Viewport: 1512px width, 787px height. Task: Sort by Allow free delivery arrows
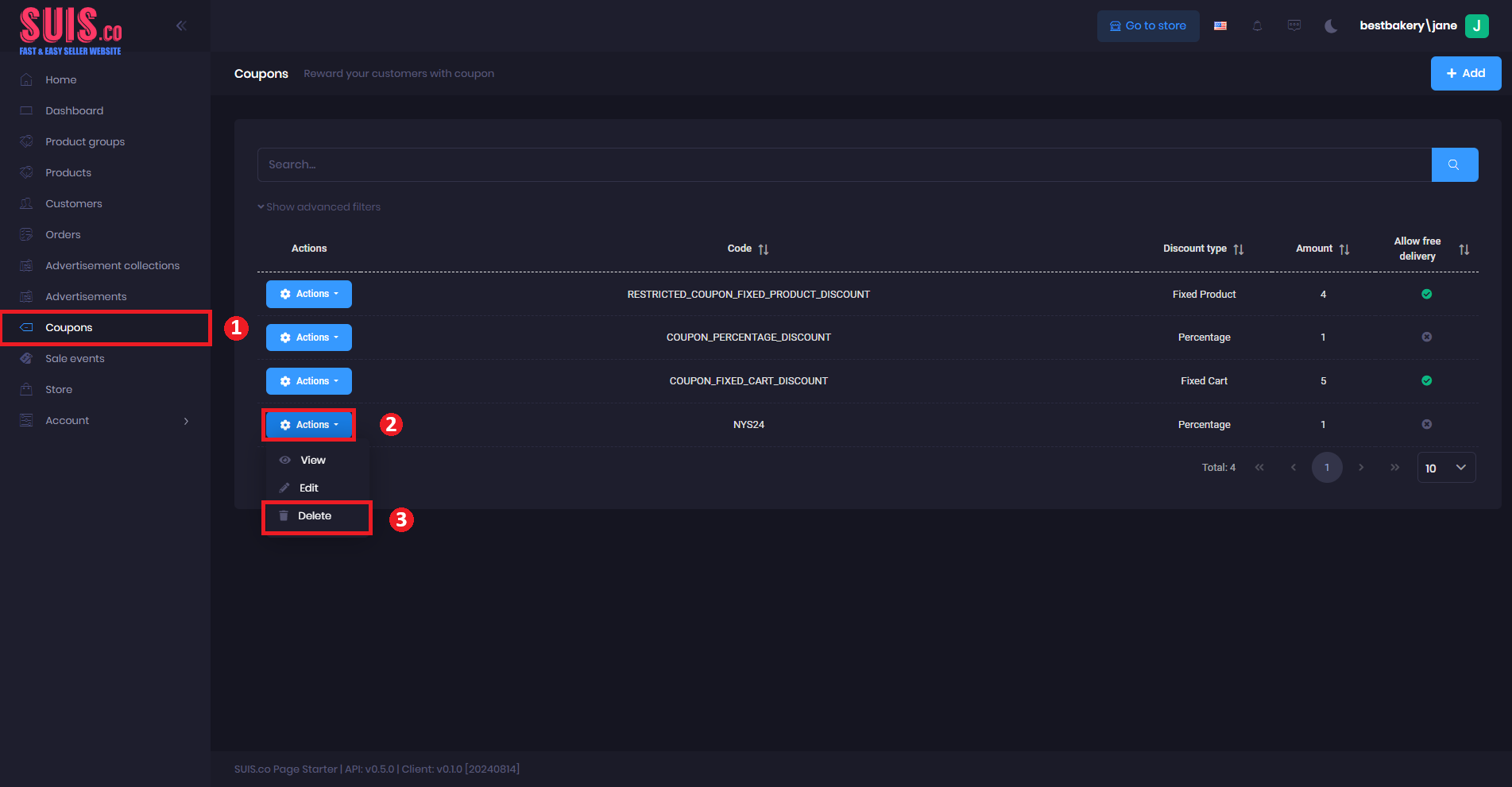[1464, 249]
